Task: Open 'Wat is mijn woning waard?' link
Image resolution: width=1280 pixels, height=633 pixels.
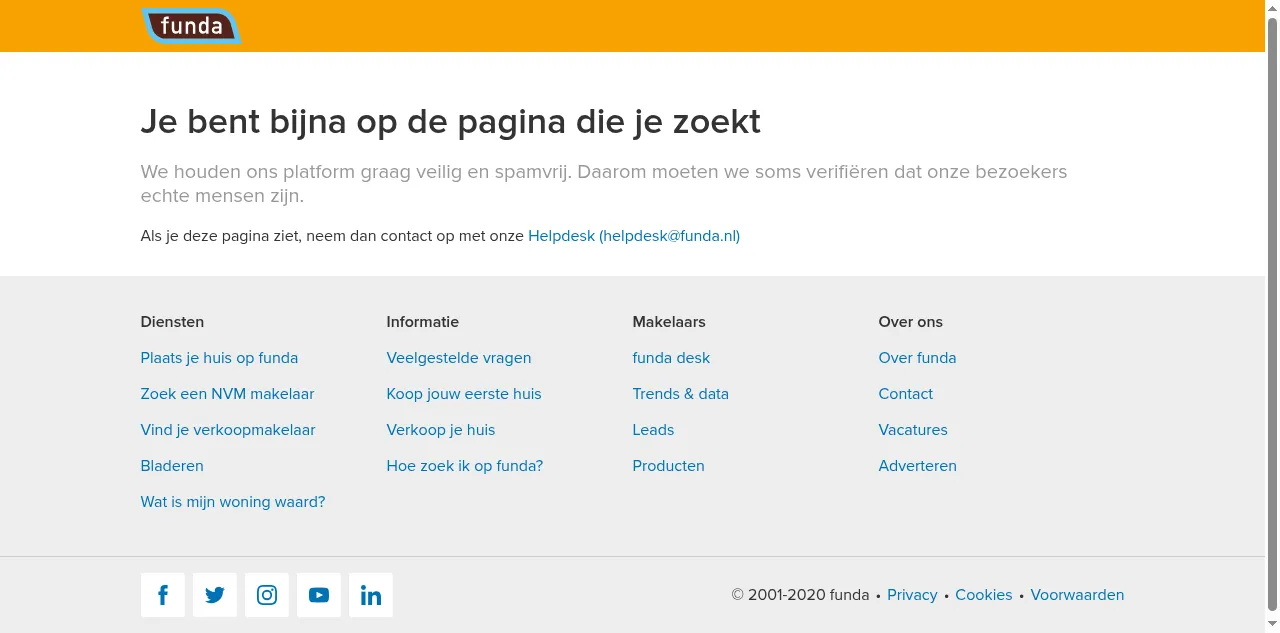Action: (233, 502)
